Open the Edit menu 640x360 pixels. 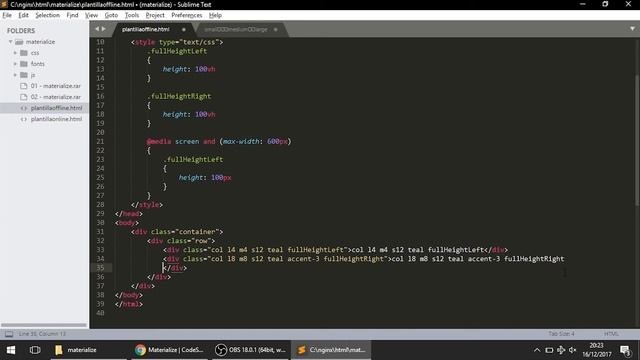point(23,15)
